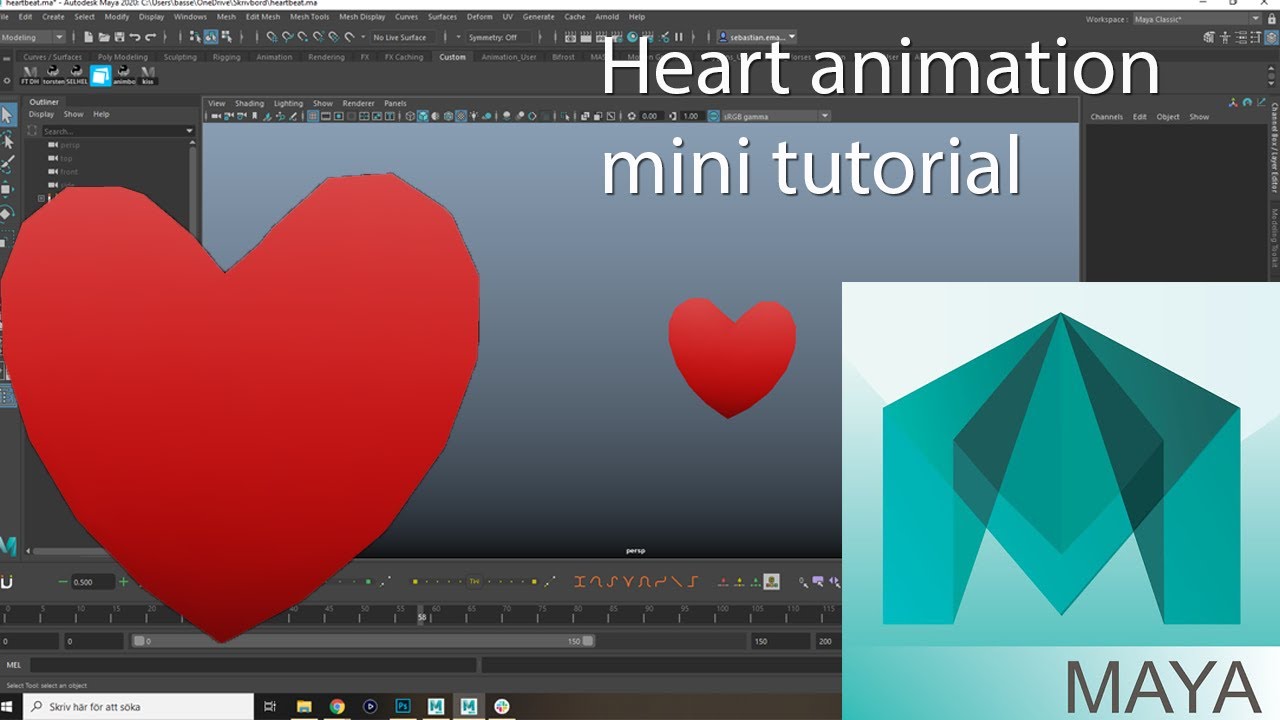1280x720 pixels.
Task: Click Select camera icon in viewport toolbar
Action: pyautogui.click(x=215, y=116)
